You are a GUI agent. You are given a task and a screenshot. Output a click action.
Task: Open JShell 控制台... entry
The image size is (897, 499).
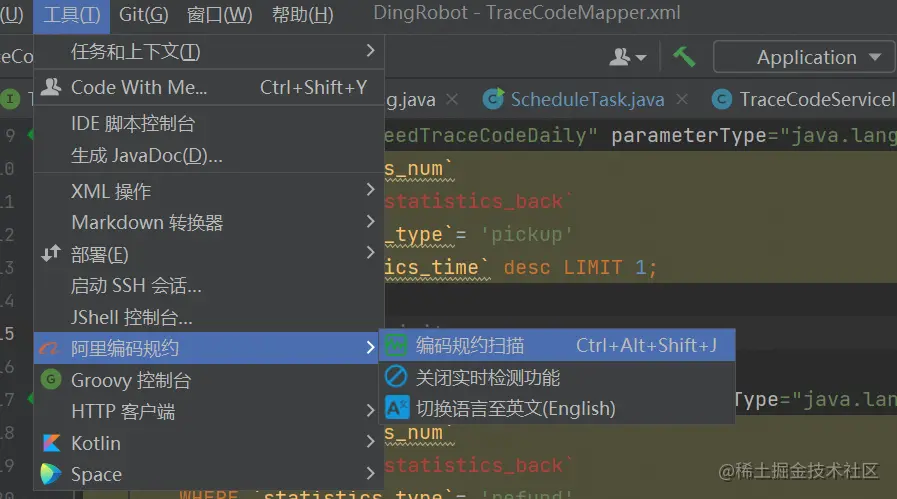click(x=209, y=317)
